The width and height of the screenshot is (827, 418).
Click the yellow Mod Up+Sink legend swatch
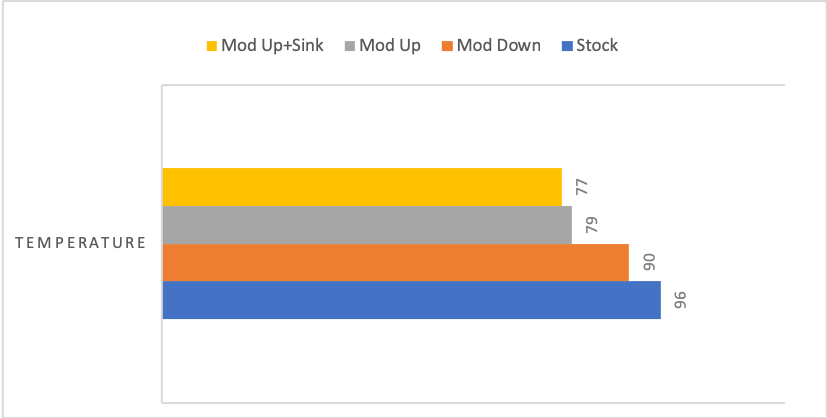click(x=211, y=46)
